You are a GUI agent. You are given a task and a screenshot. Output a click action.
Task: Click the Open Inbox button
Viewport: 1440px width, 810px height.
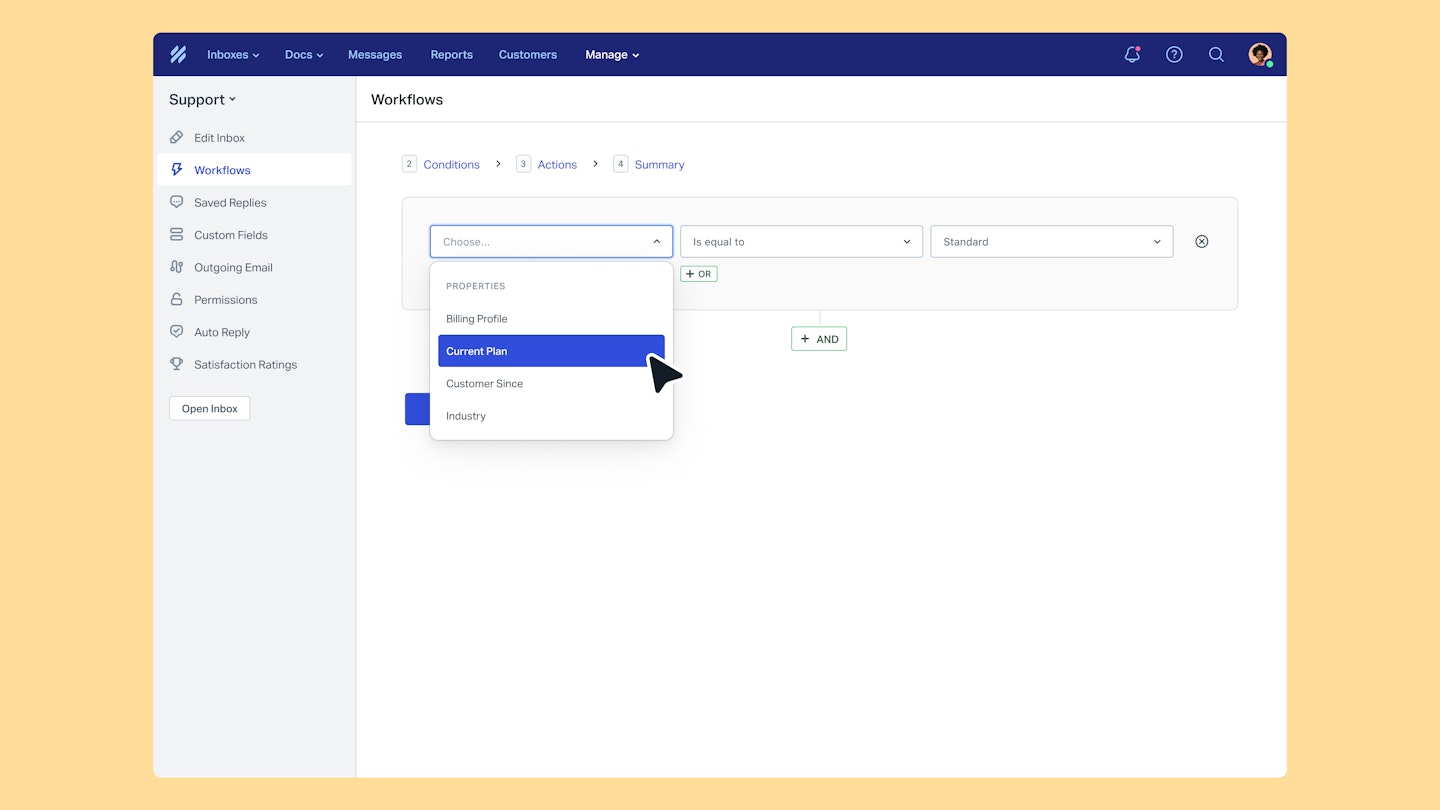click(x=210, y=408)
